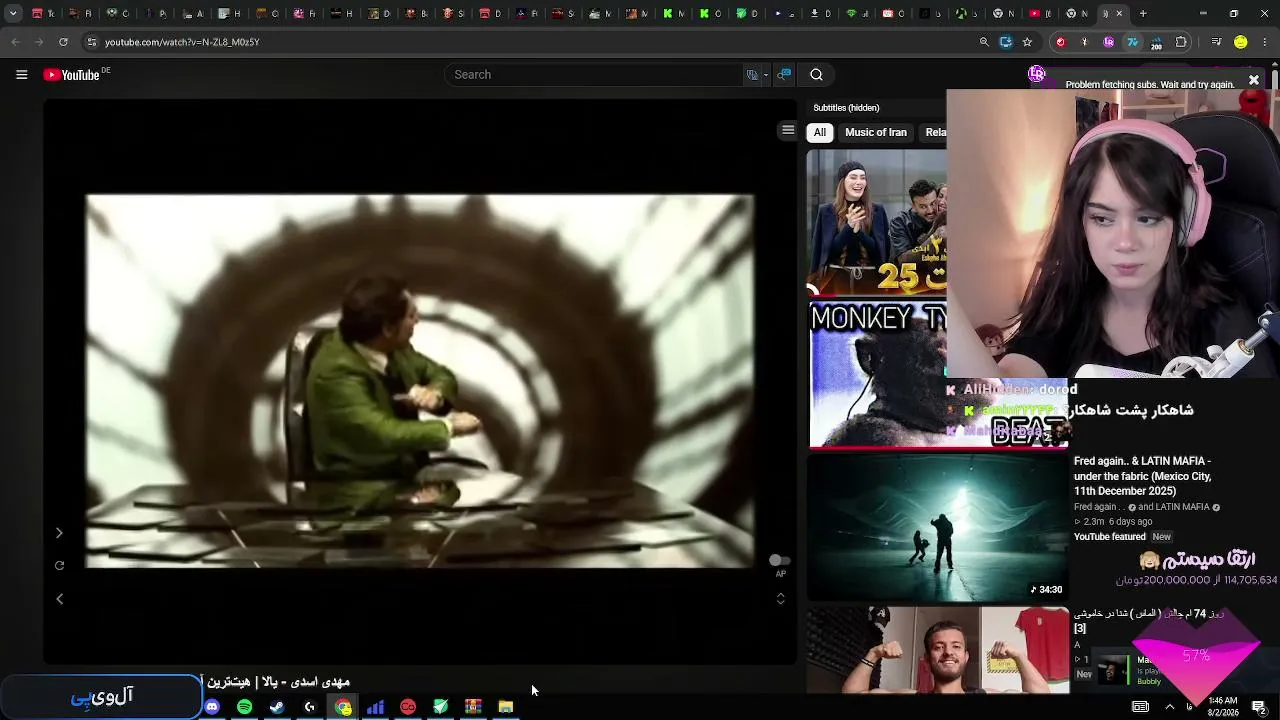Open 'Fred again.. & LATIN MAFIA' video title
The image size is (1280, 720).
point(1142,476)
